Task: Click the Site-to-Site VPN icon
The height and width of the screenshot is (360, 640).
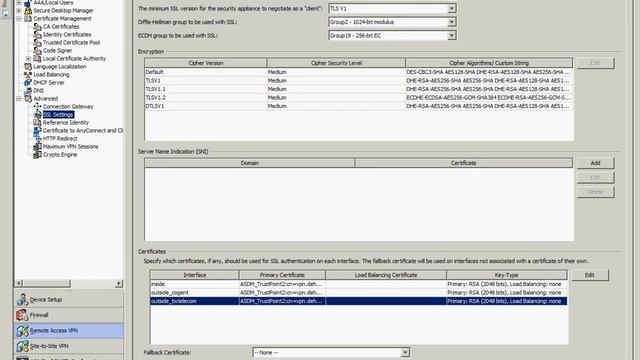Action: coord(22,346)
